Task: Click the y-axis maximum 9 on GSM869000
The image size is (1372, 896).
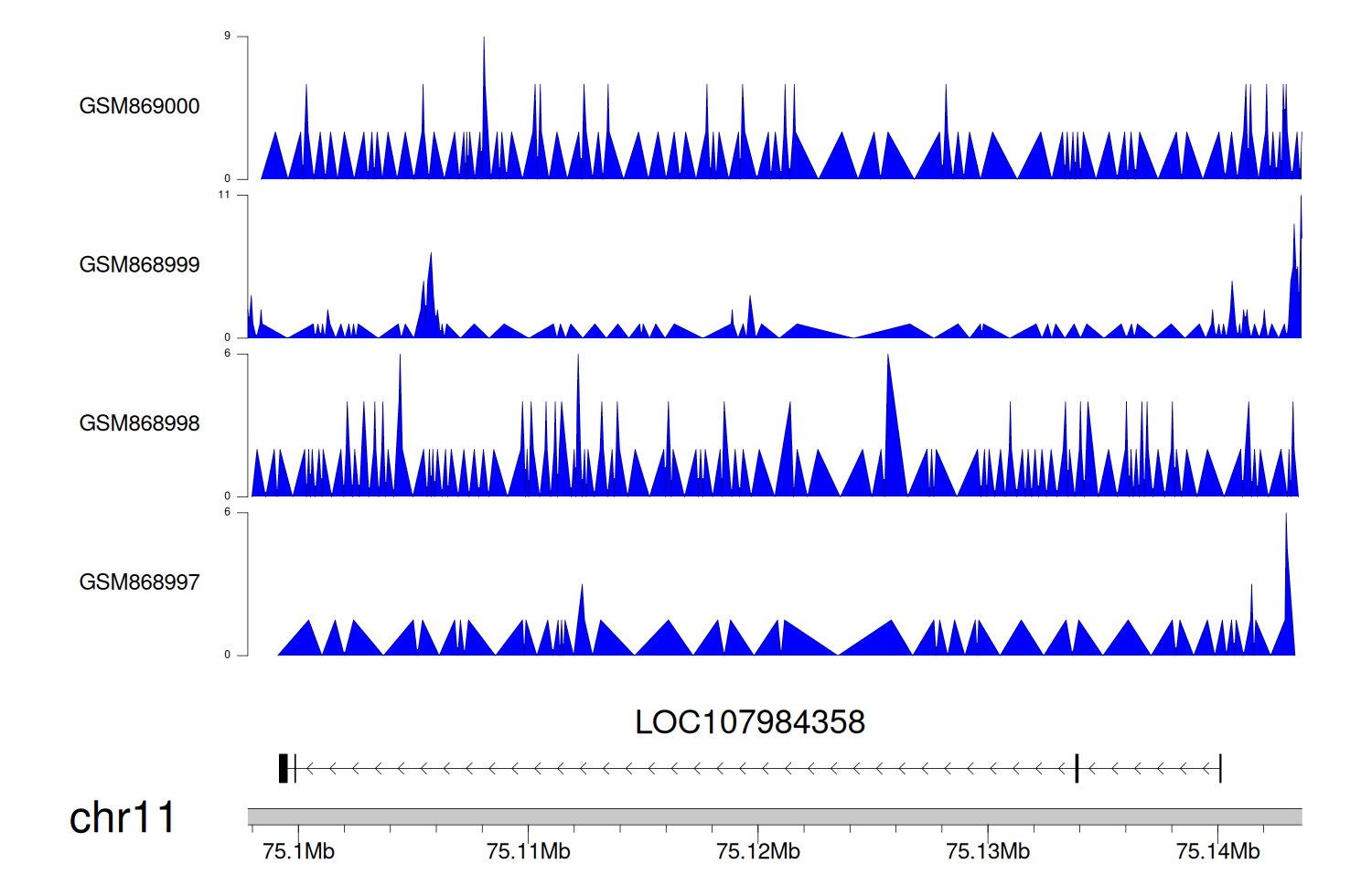Action: click(x=227, y=37)
